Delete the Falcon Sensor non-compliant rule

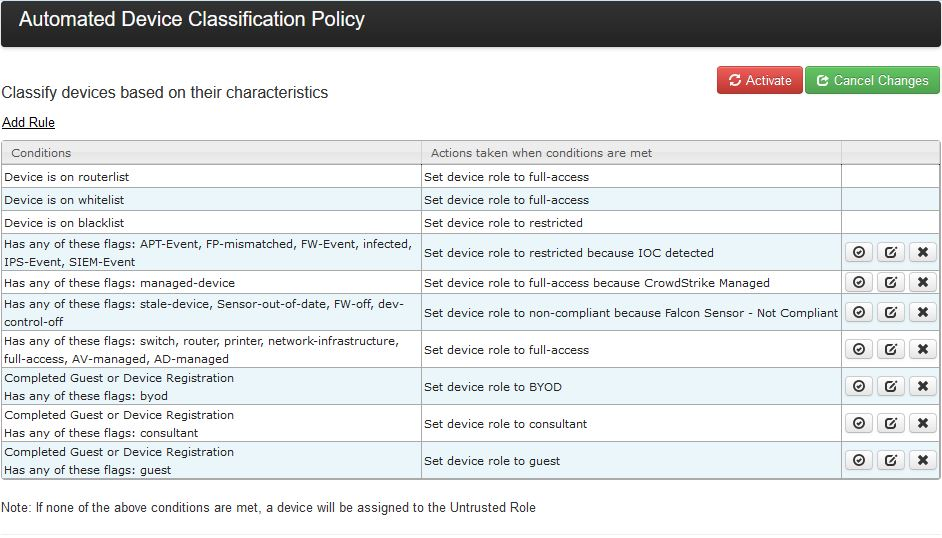click(x=922, y=312)
